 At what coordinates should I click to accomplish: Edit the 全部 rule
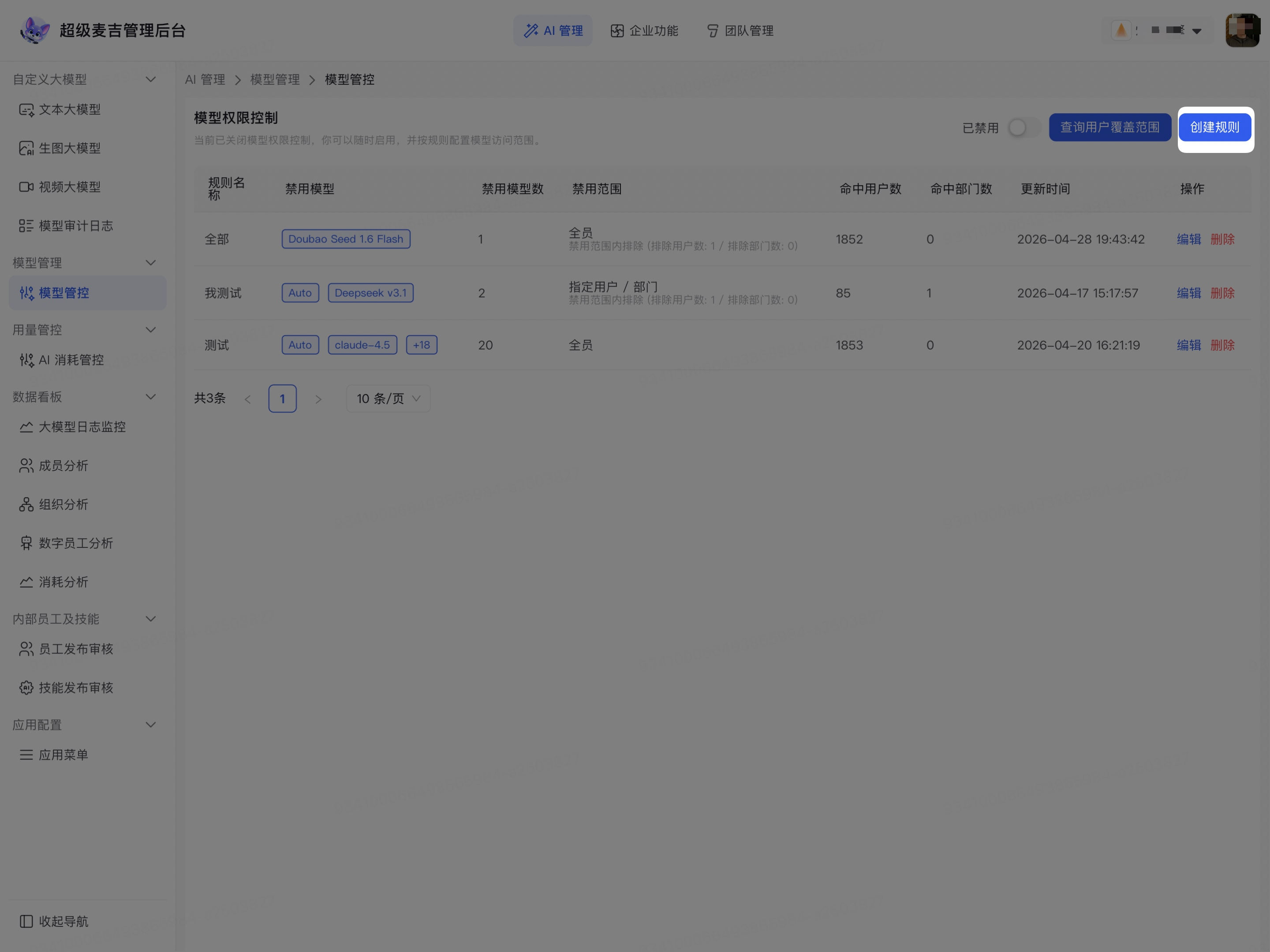(x=1188, y=239)
